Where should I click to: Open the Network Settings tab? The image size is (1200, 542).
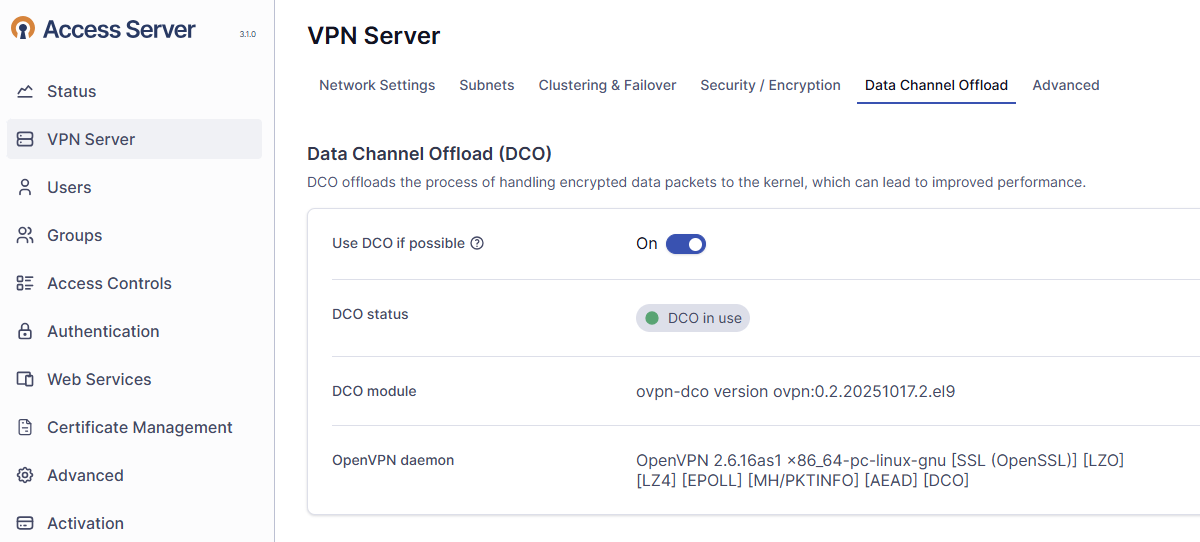pos(377,85)
